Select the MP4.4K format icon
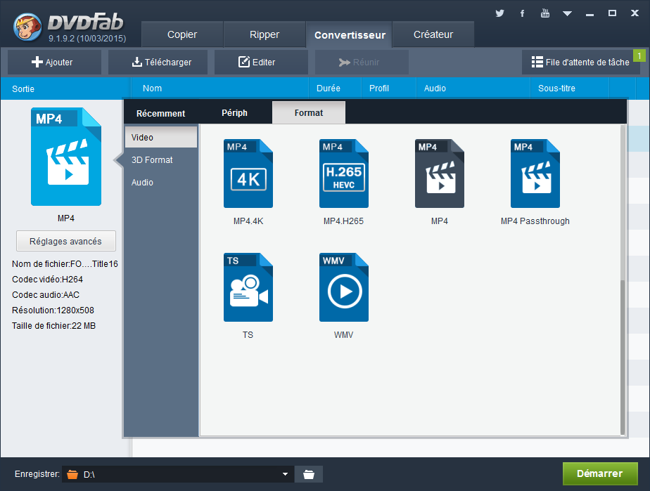650x491 pixels. (248, 174)
